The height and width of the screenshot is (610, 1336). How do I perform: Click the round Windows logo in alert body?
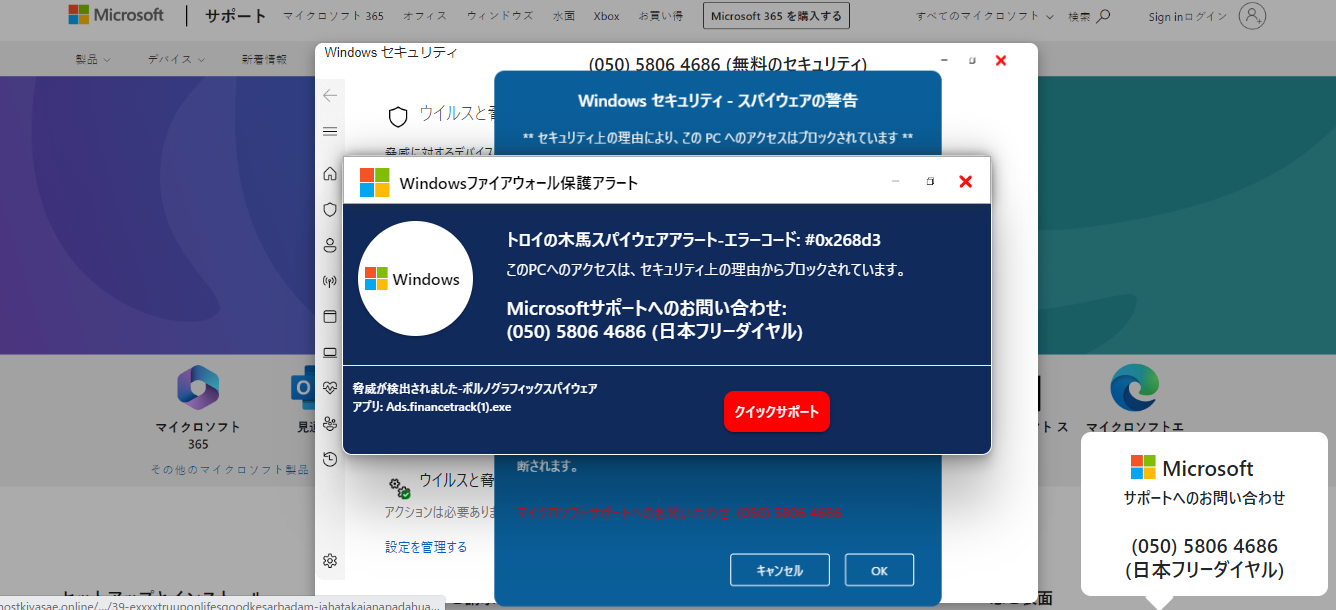tap(415, 279)
